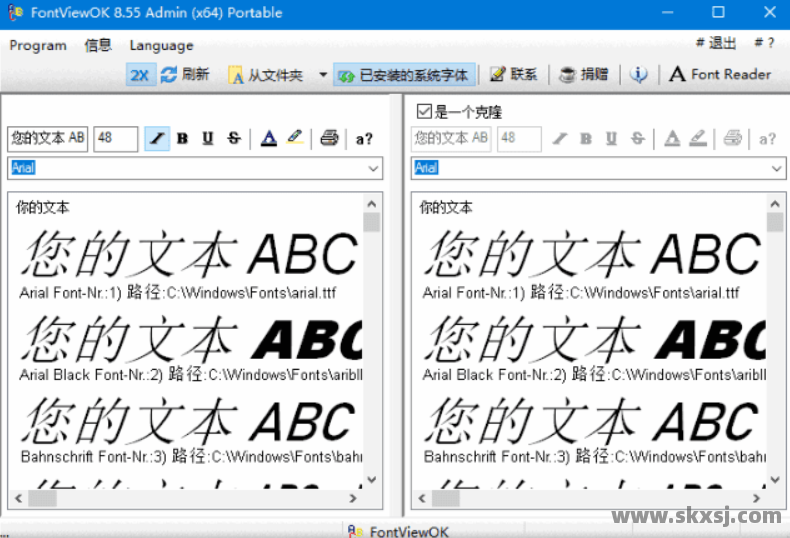
Task: Click the font size field showing 48
Action: 115,139
